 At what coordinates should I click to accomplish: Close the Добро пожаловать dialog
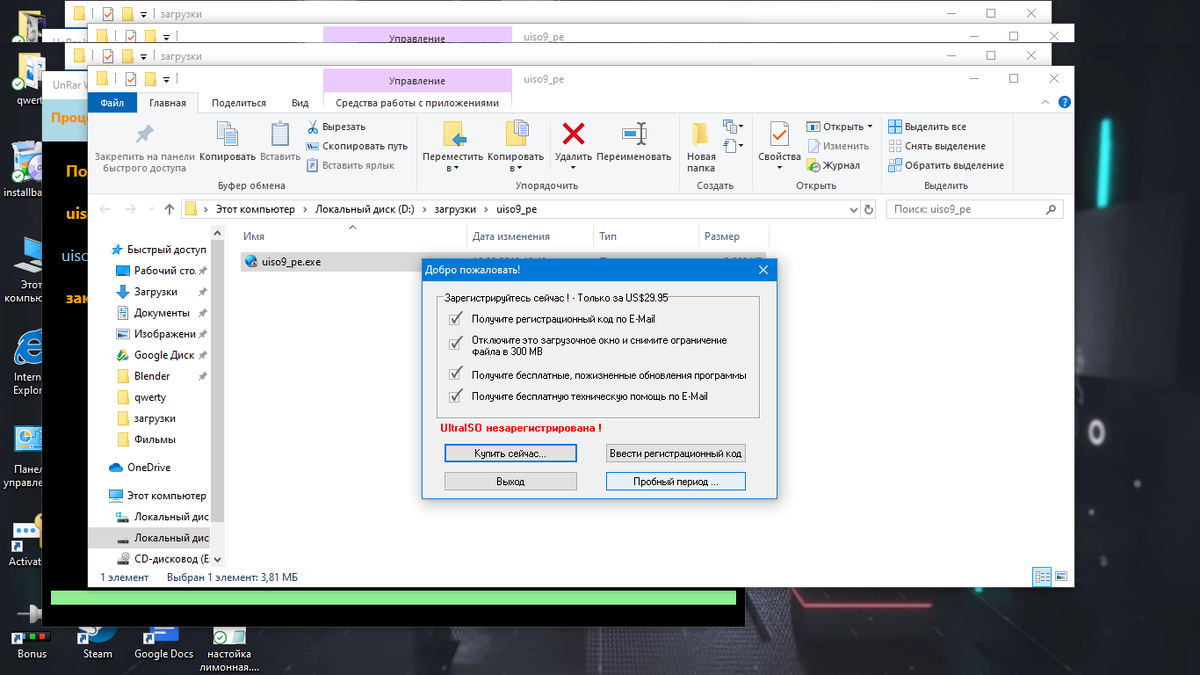(x=763, y=269)
